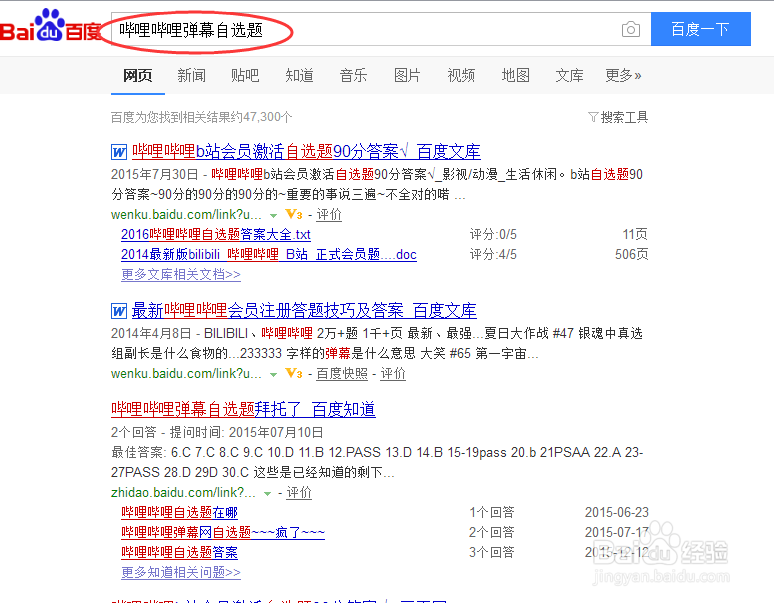Click 3个回答 answer count text

[x=492, y=552]
